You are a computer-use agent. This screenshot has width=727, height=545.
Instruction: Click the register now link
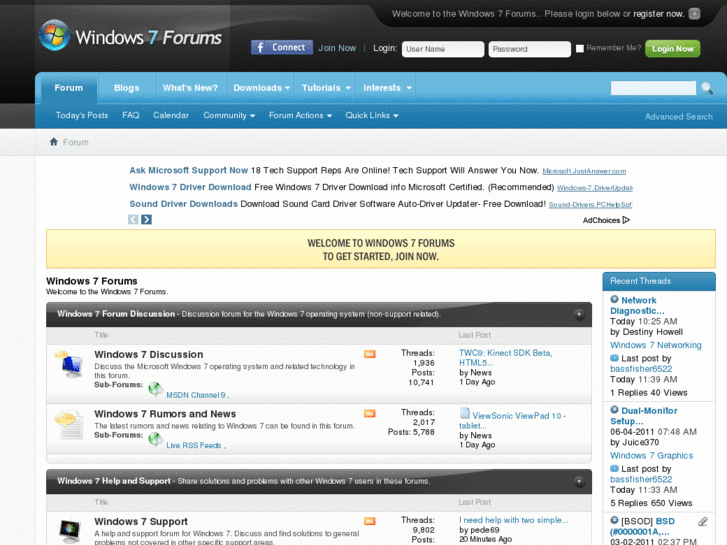[x=658, y=14]
